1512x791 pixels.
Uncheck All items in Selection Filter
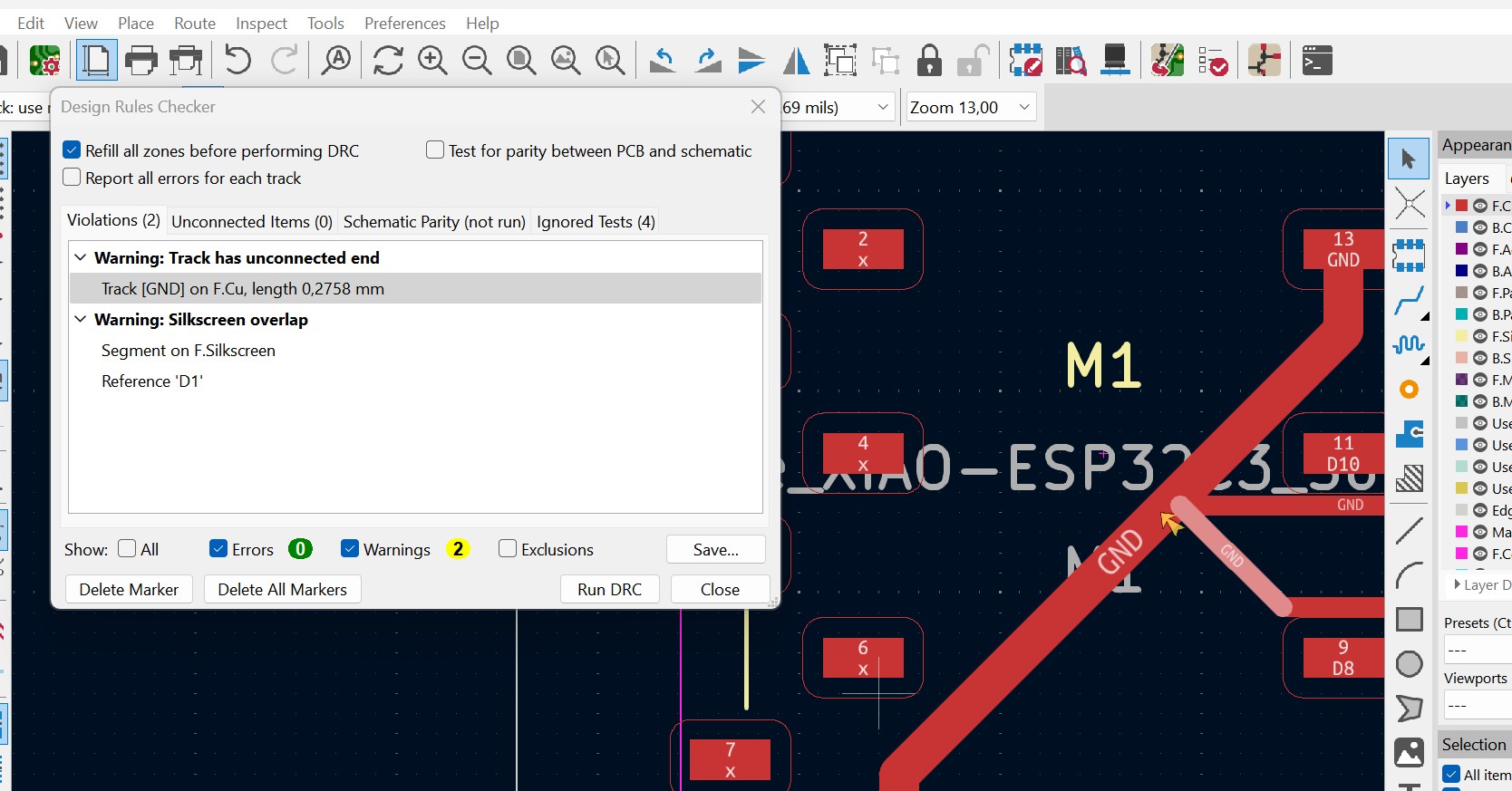coord(1451,775)
